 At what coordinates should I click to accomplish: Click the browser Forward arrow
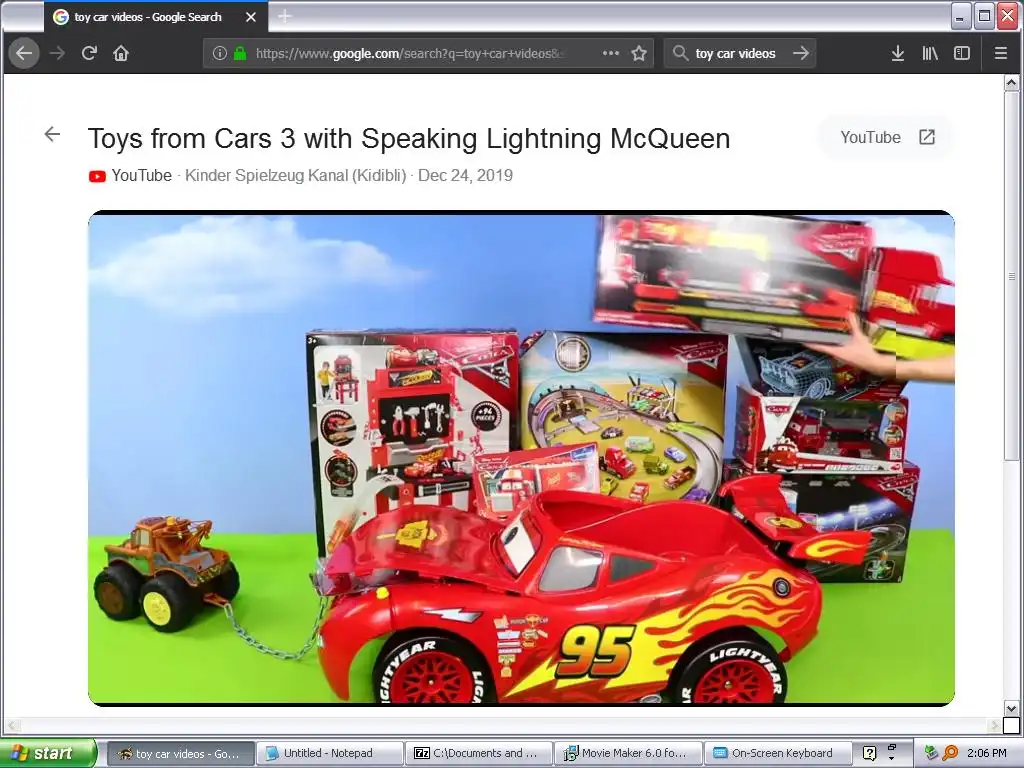(x=57, y=53)
